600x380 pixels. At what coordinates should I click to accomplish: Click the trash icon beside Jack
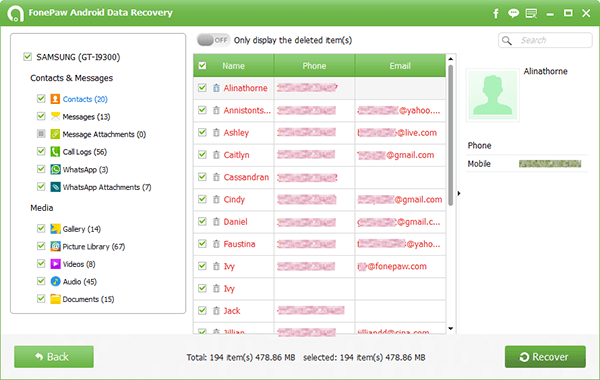tap(216, 311)
